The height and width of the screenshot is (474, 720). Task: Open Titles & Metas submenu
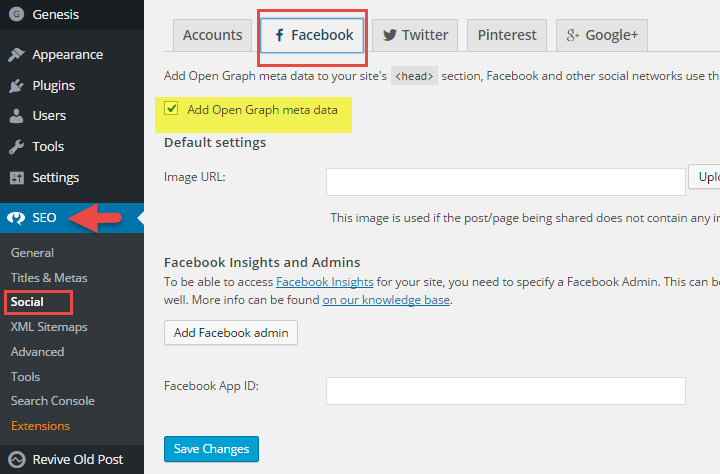click(x=49, y=277)
